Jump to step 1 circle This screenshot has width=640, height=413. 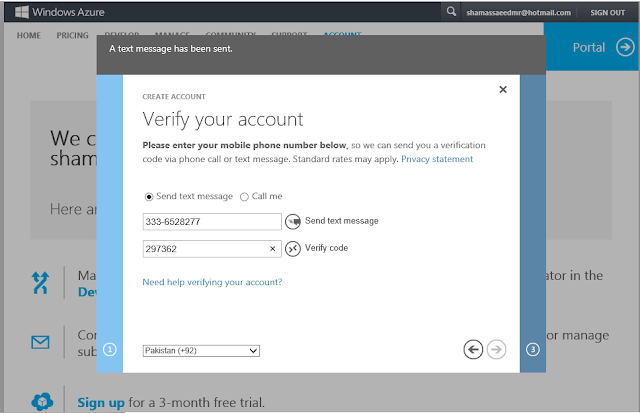110,349
